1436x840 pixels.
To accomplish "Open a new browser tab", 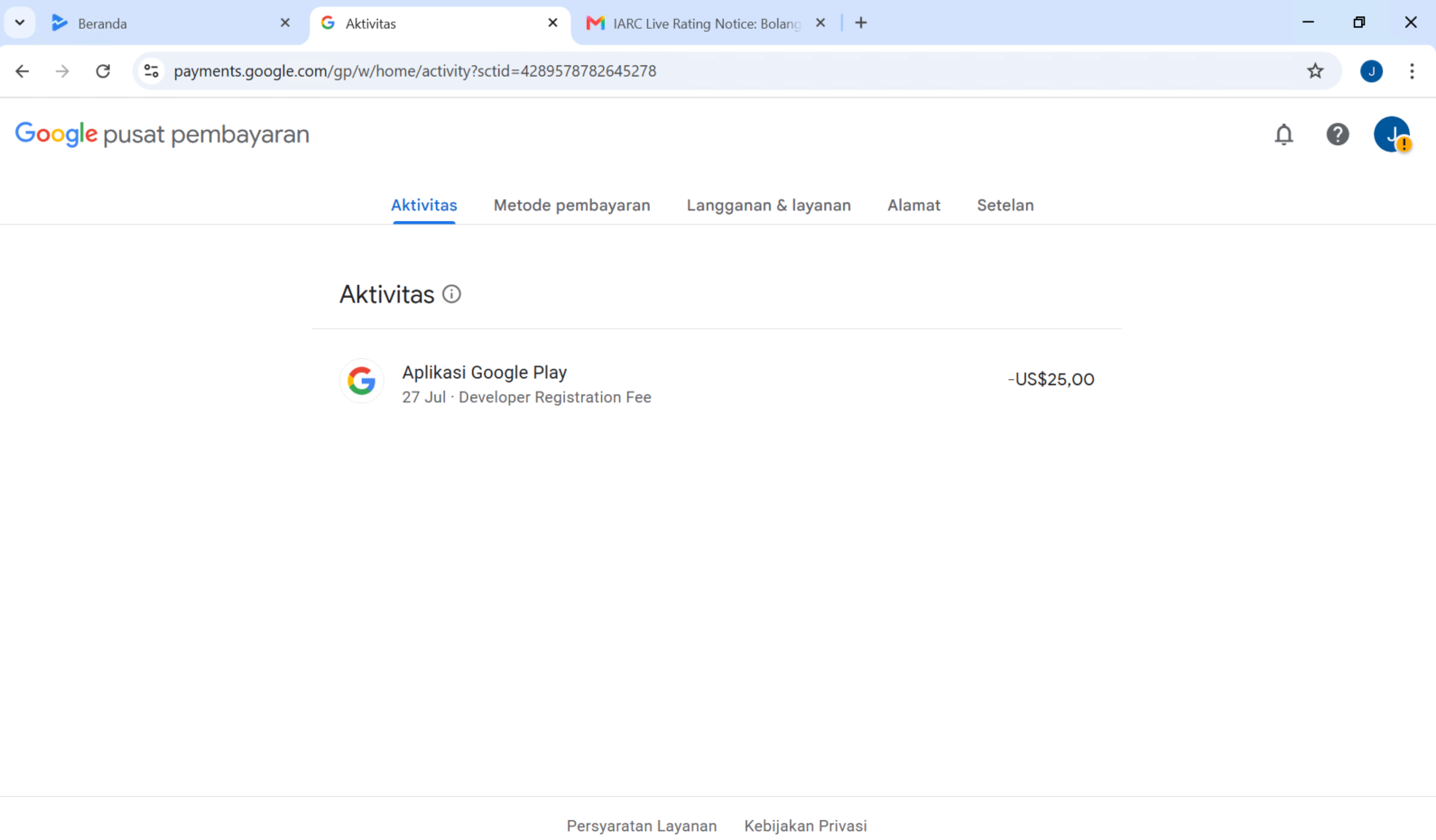I will [861, 23].
